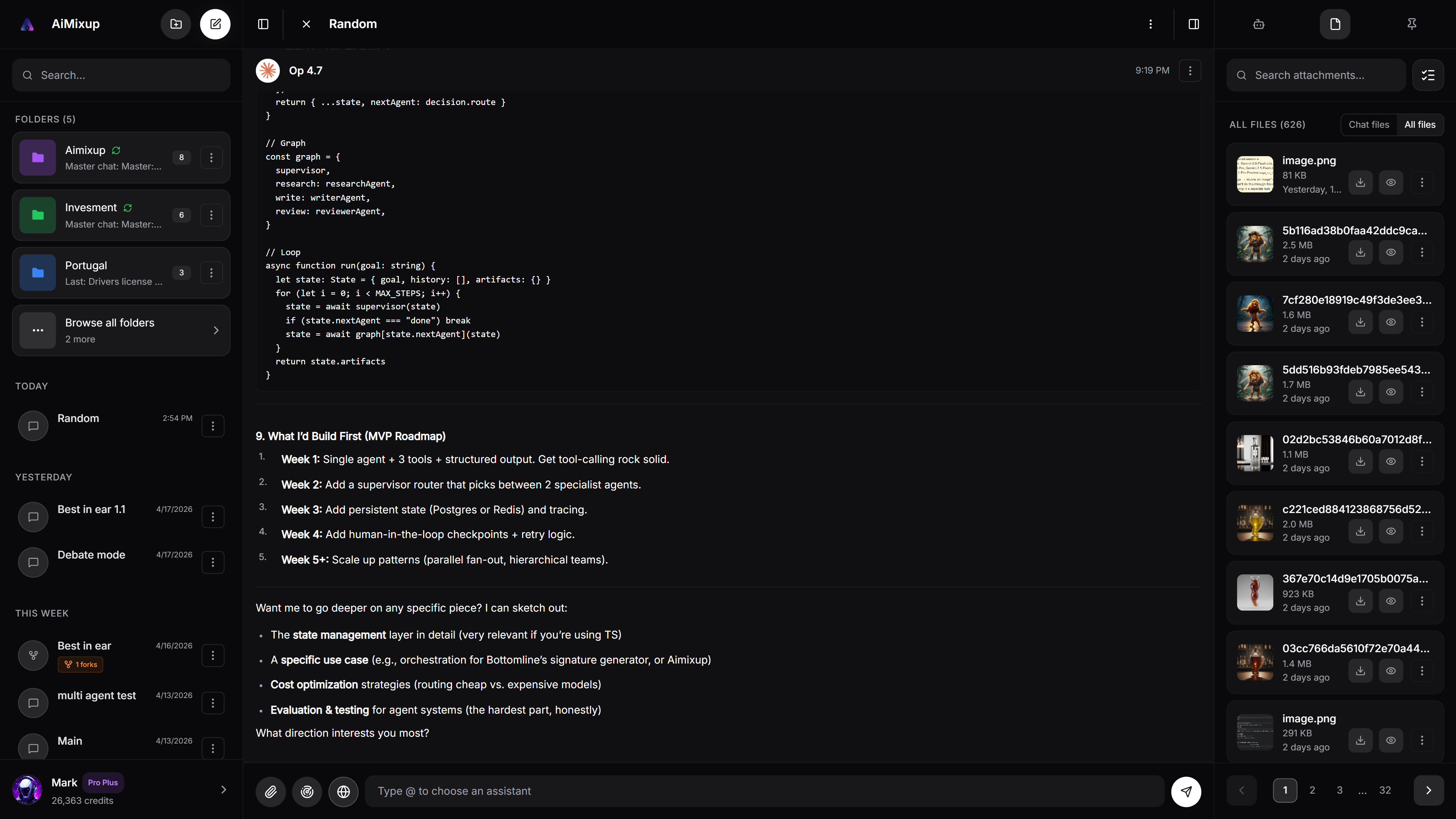Open the pin icon panel
Screen dimensions: 1456x819
pos(1411,24)
